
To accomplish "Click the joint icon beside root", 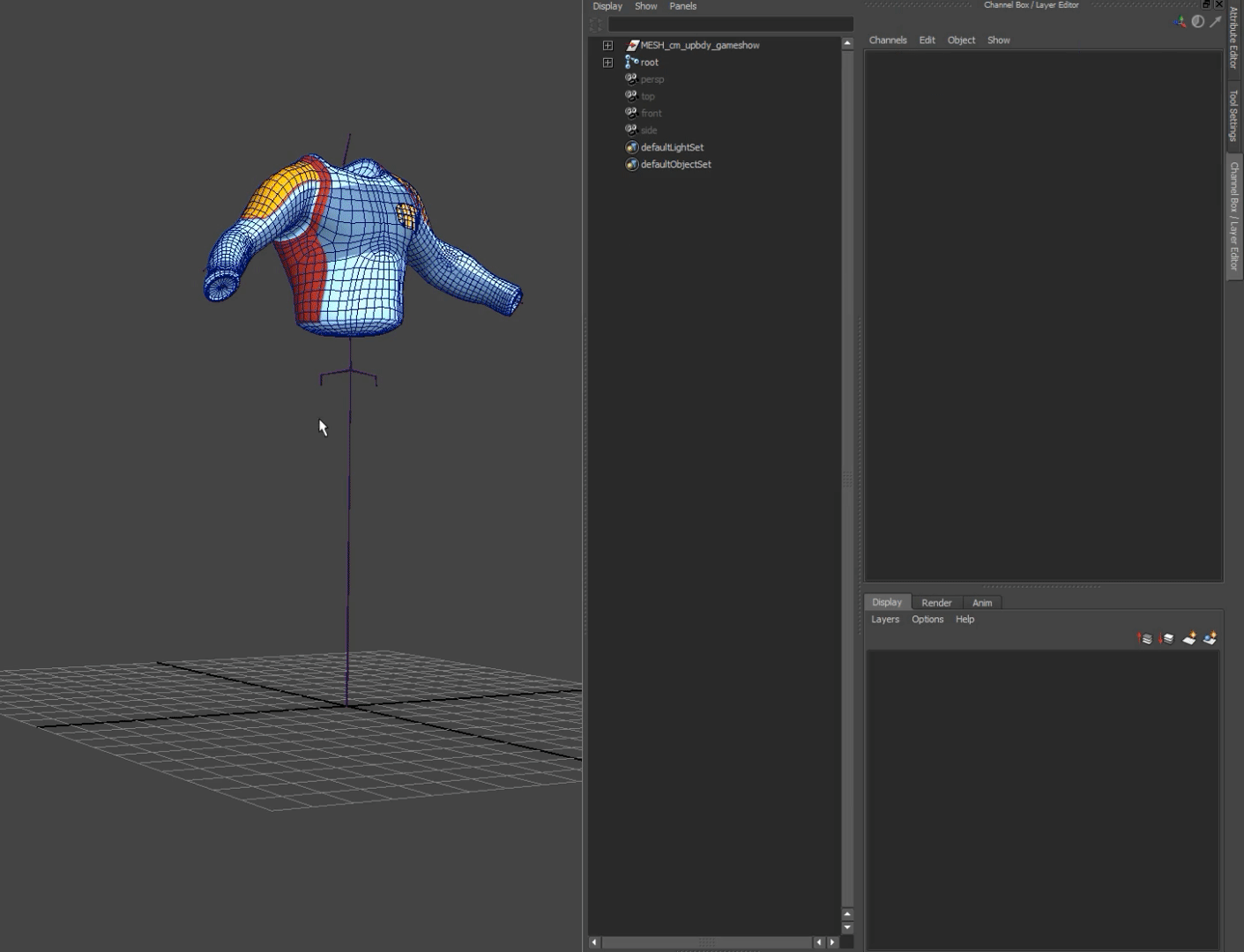I will pyautogui.click(x=631, y=62).
